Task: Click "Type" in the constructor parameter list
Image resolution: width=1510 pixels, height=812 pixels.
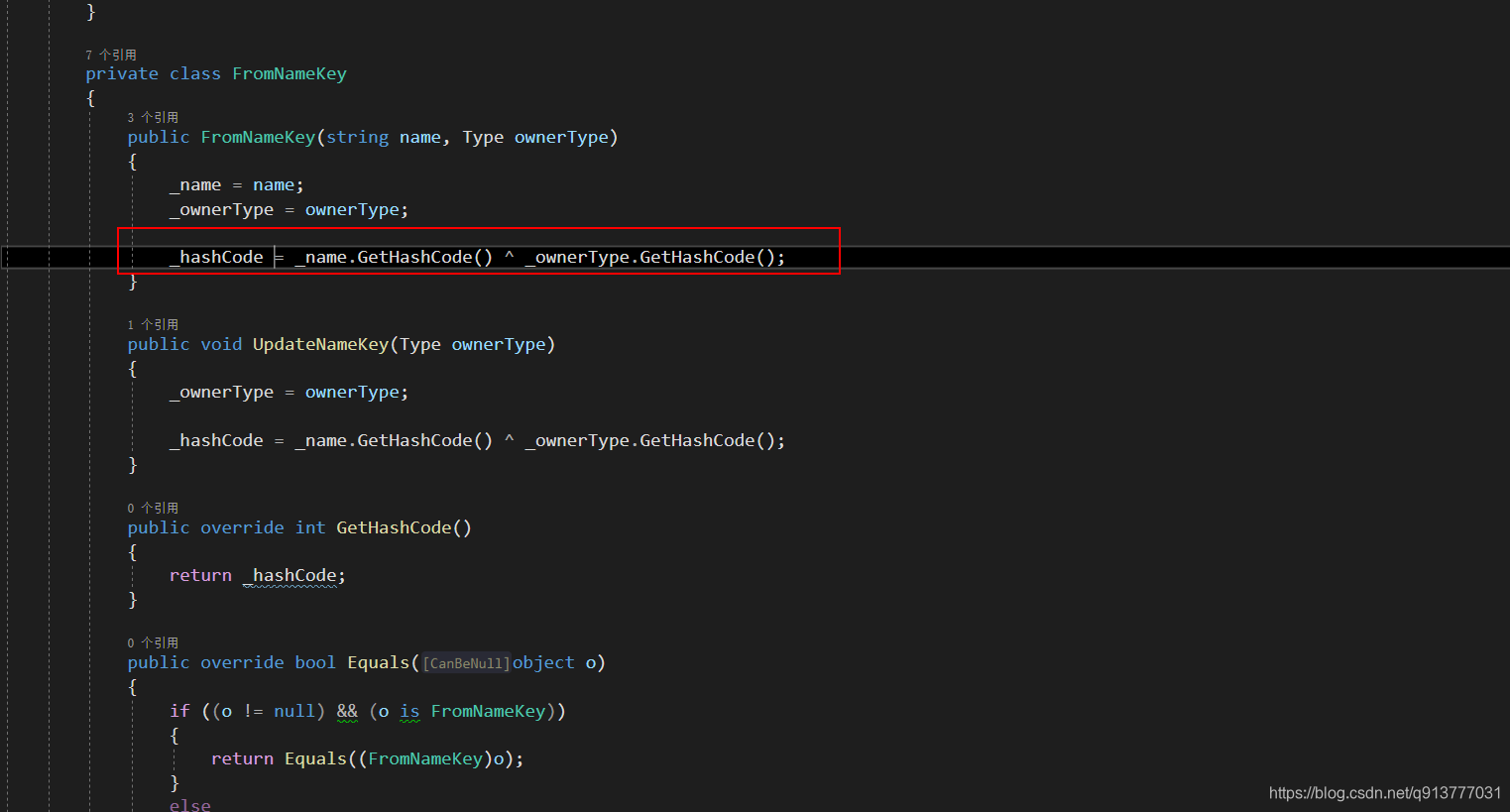Action: (x=483, y=137)
